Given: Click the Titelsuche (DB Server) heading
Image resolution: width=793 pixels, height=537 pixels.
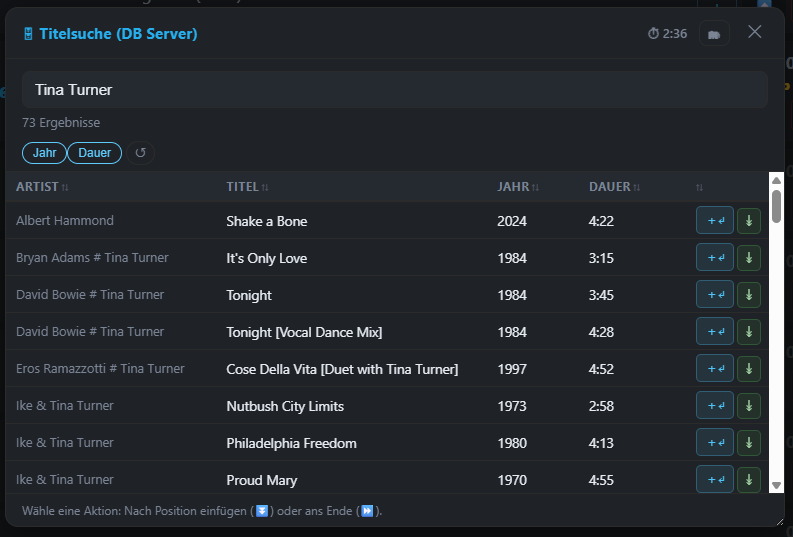Looking at the screenshot, I should (118, 33).
